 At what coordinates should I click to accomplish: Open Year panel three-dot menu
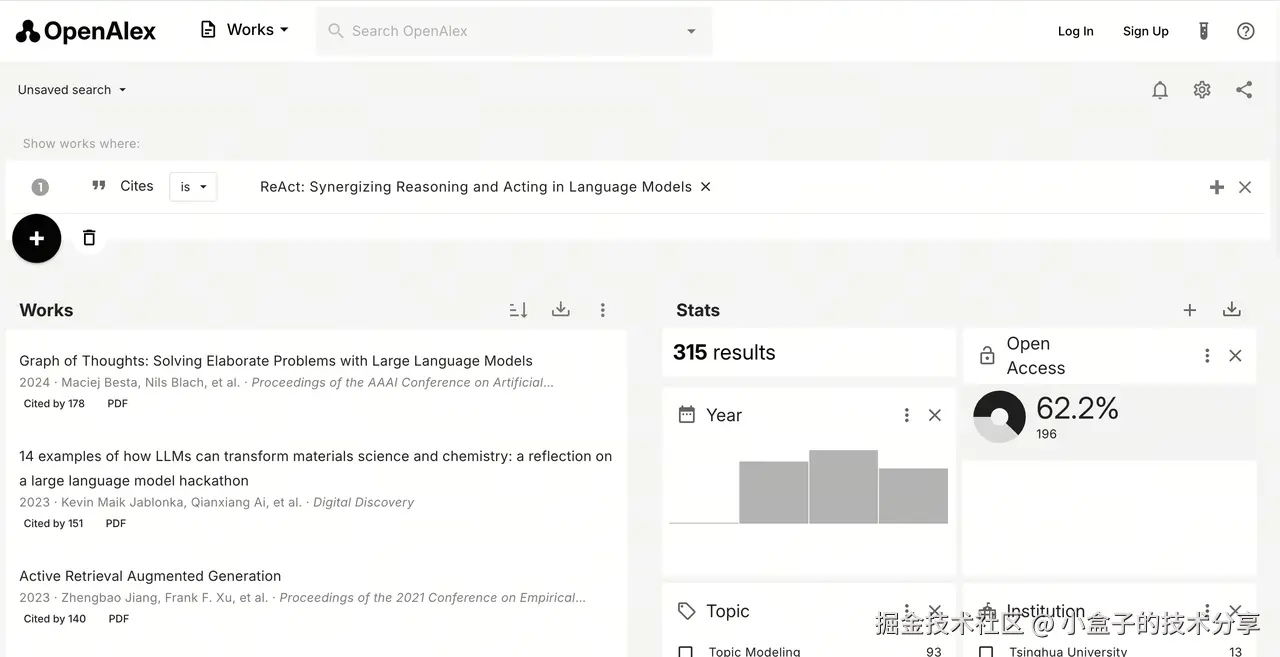click(x=907, y=415)
